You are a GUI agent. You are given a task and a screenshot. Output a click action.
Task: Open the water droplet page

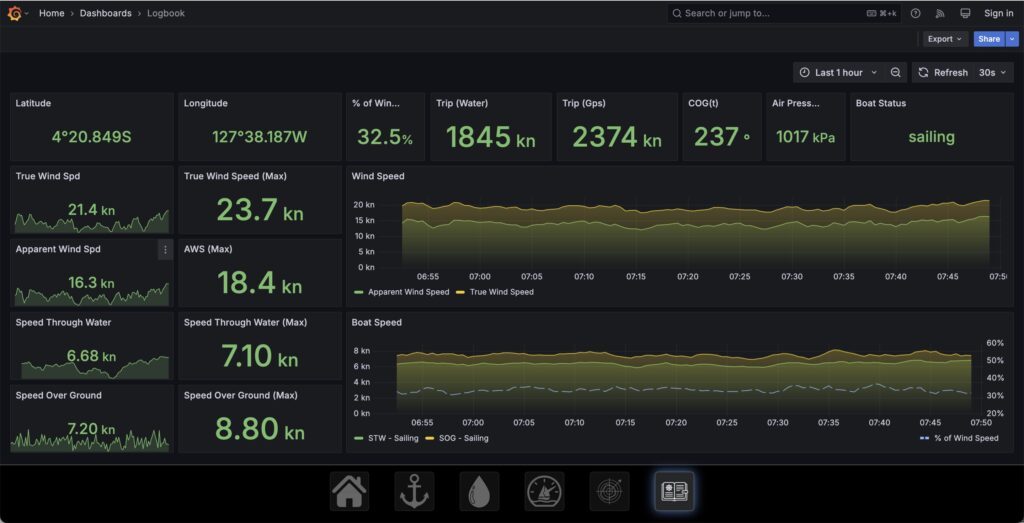pyautogui.click(x=479, y=491)
